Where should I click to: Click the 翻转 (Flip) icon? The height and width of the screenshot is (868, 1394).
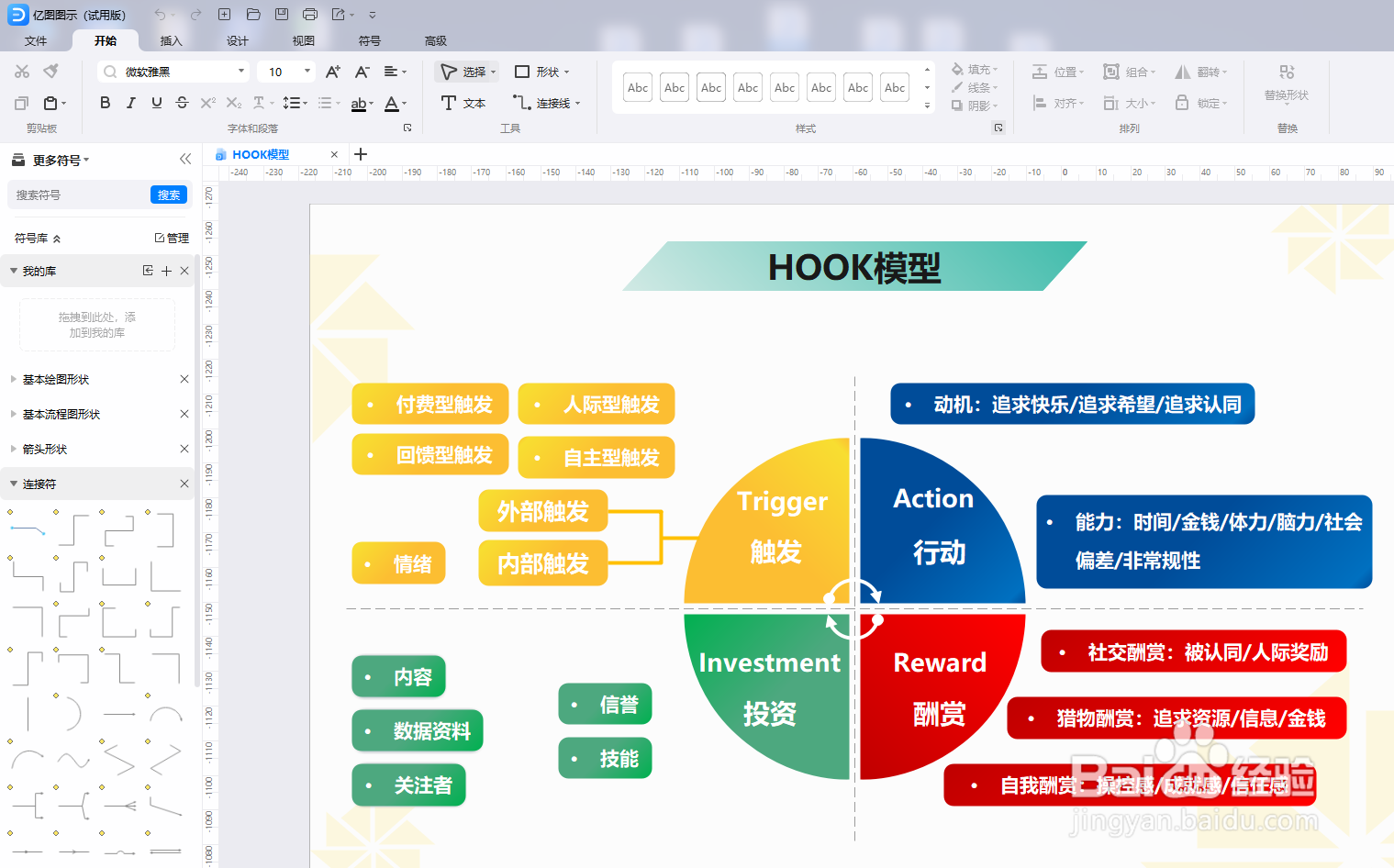point(1196,71)
